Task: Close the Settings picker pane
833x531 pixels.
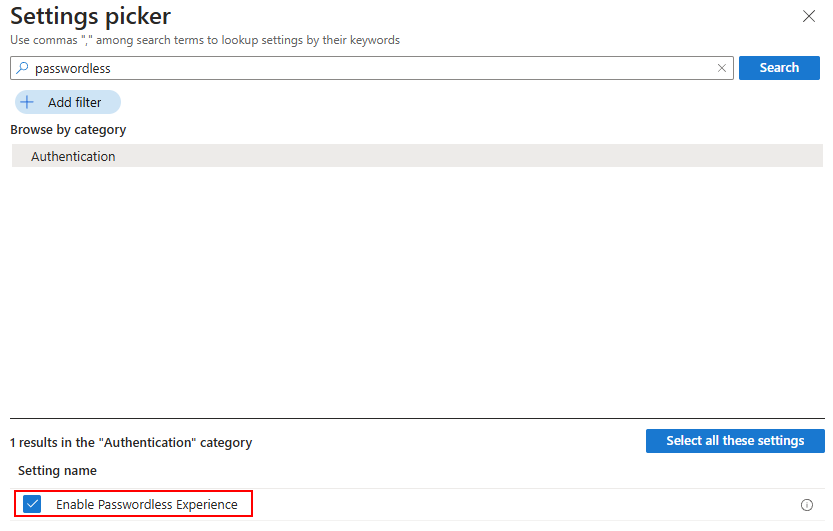Action: pyautogui.click(x=809, y=16)
